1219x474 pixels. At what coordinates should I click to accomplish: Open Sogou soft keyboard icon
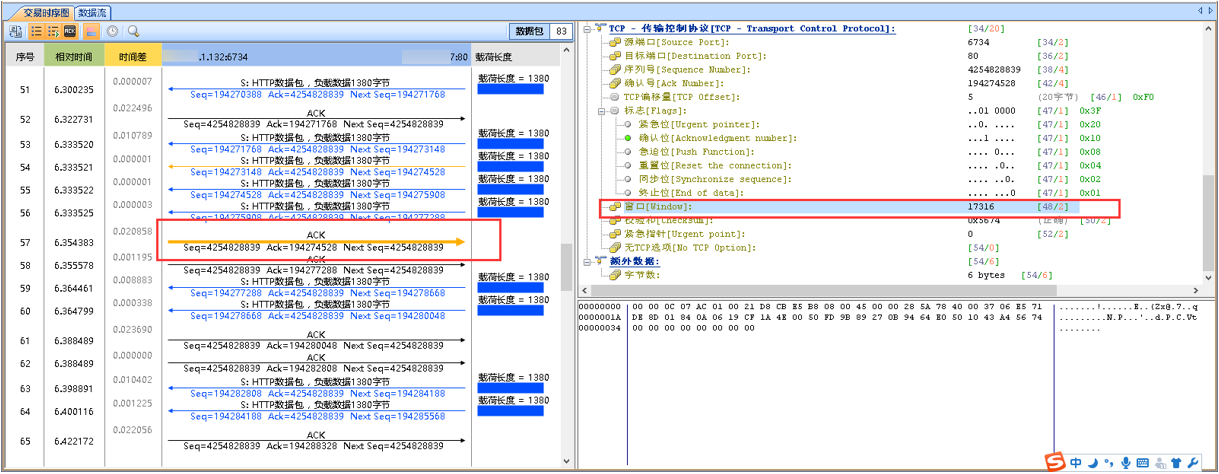click(x=1143, y=462)
